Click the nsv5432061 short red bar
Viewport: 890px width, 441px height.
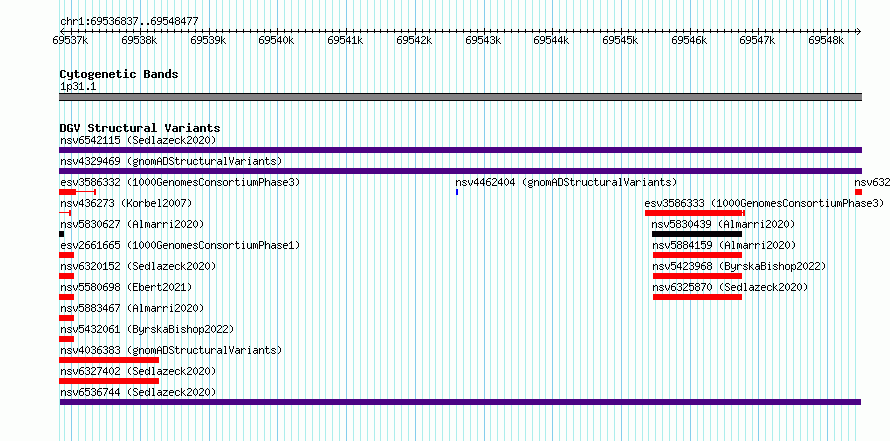[66, 339]
